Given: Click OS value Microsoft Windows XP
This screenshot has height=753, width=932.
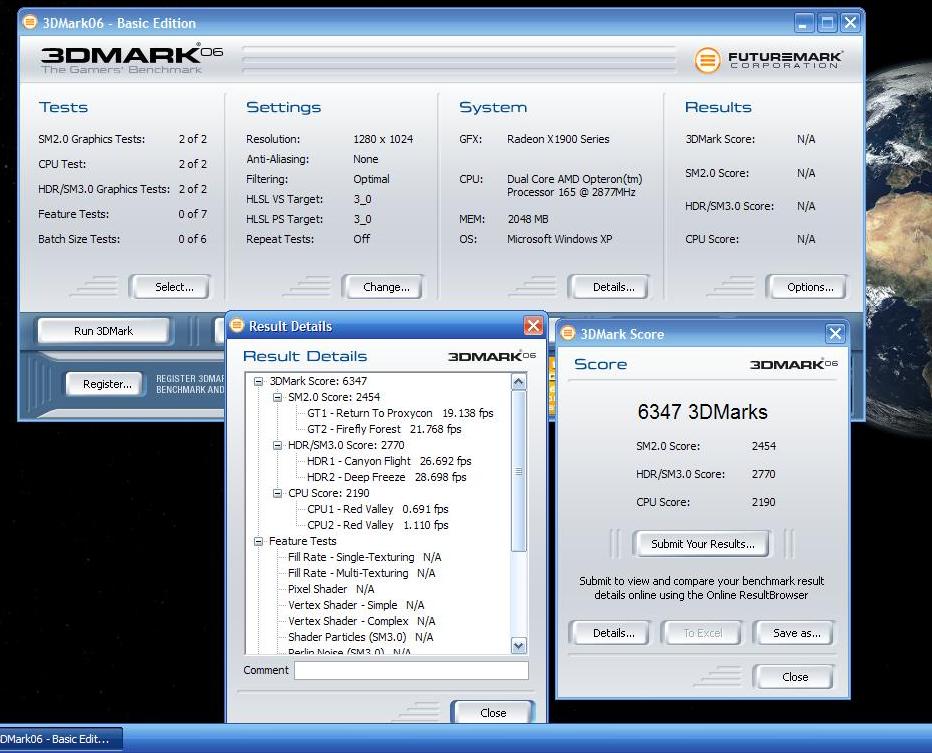Looking at the screenshot, I should coord(559,239).
